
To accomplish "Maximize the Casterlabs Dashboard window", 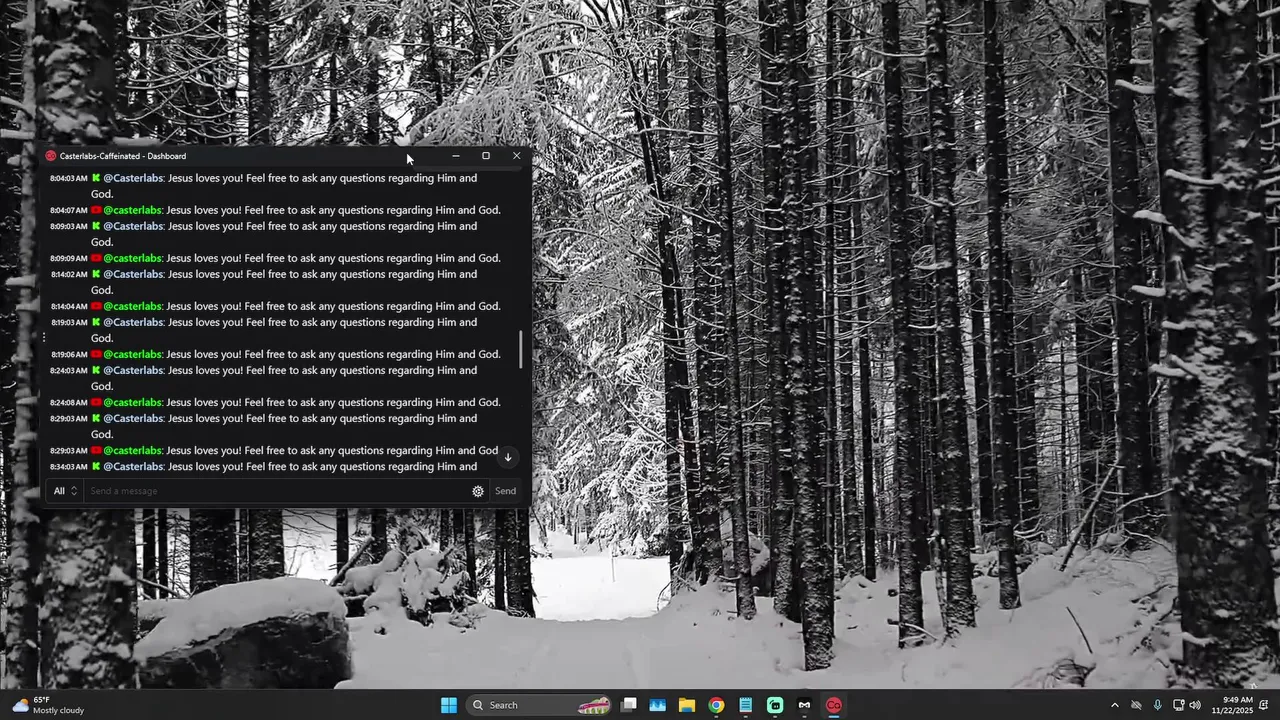I will 486,156.
